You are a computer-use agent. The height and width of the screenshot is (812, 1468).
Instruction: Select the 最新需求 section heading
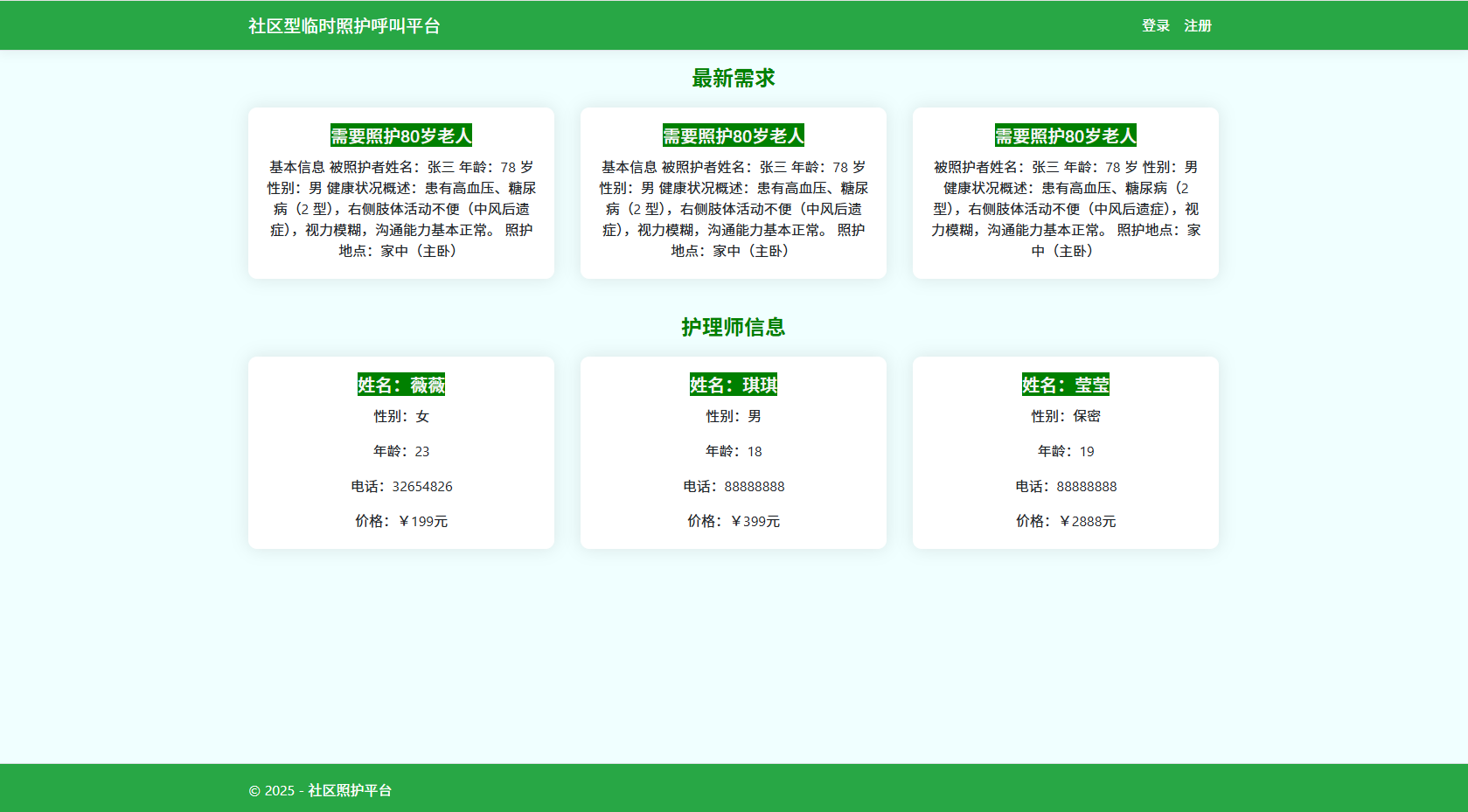coord(733,78)
